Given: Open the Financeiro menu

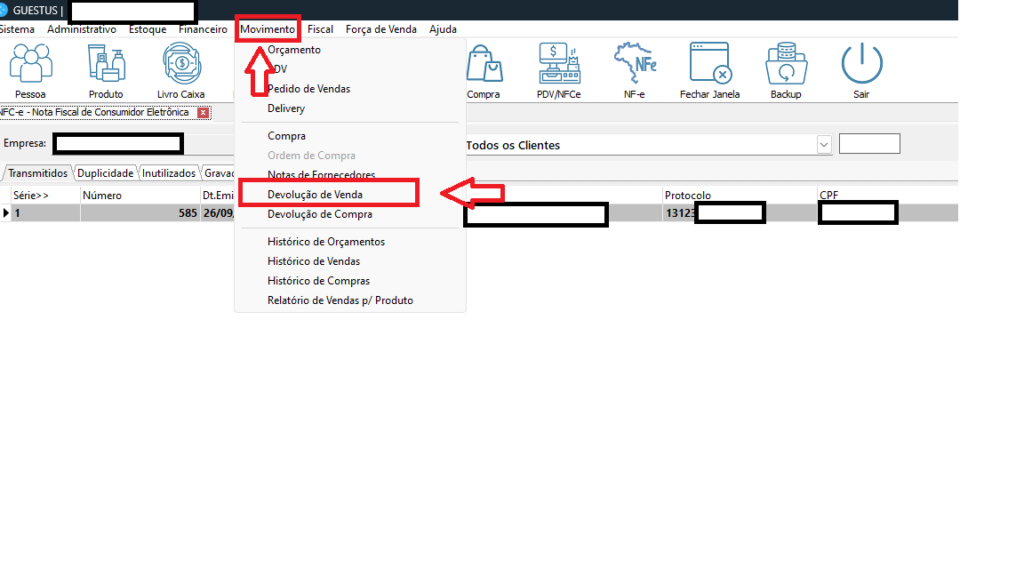Looking at the screenshot, I should point(203,30).
